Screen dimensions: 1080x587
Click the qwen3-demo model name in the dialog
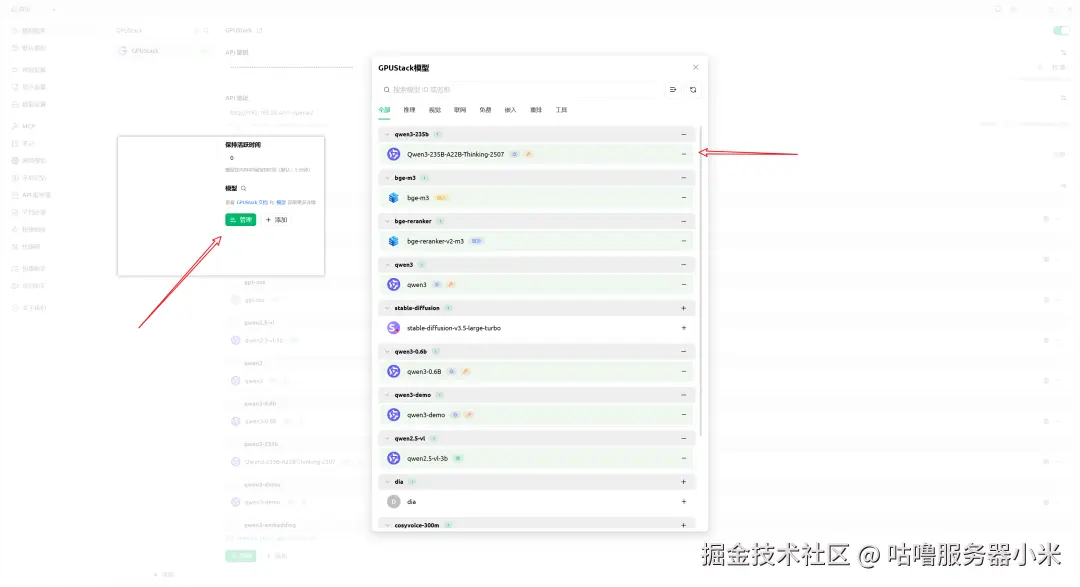(426, 415)
